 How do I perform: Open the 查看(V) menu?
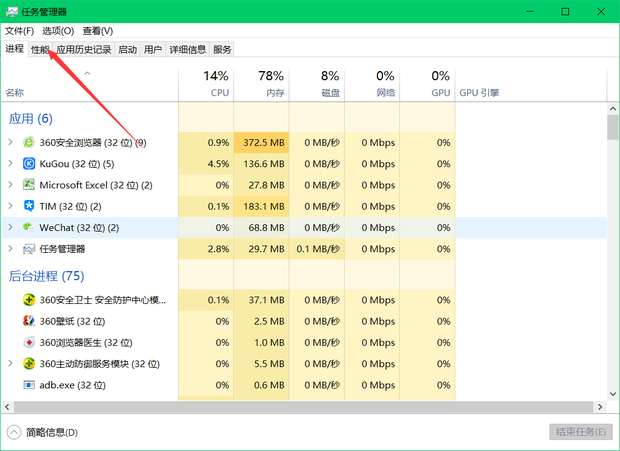(98, 31)
